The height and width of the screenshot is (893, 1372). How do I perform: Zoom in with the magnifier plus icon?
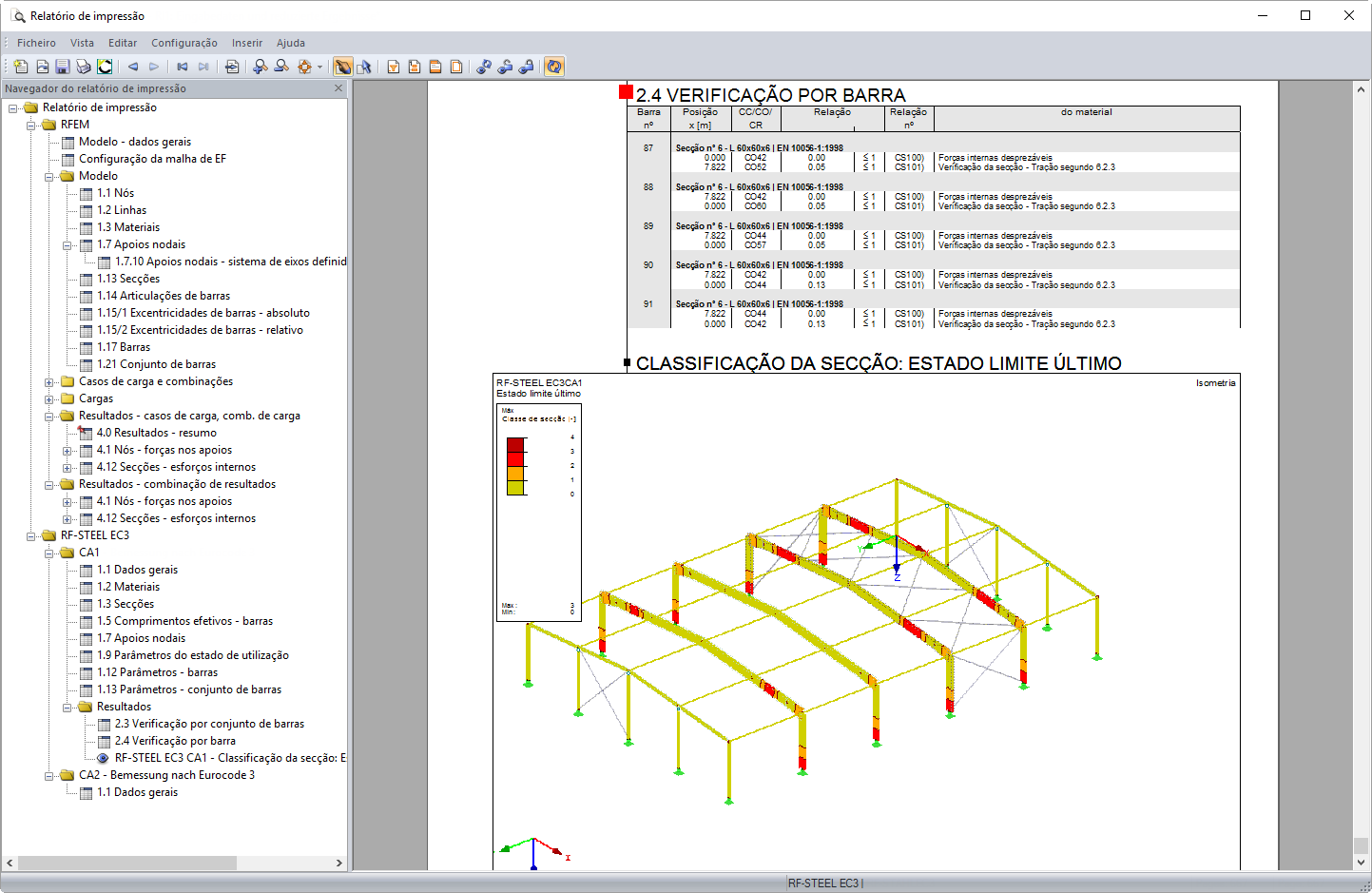tap(261, 67)
